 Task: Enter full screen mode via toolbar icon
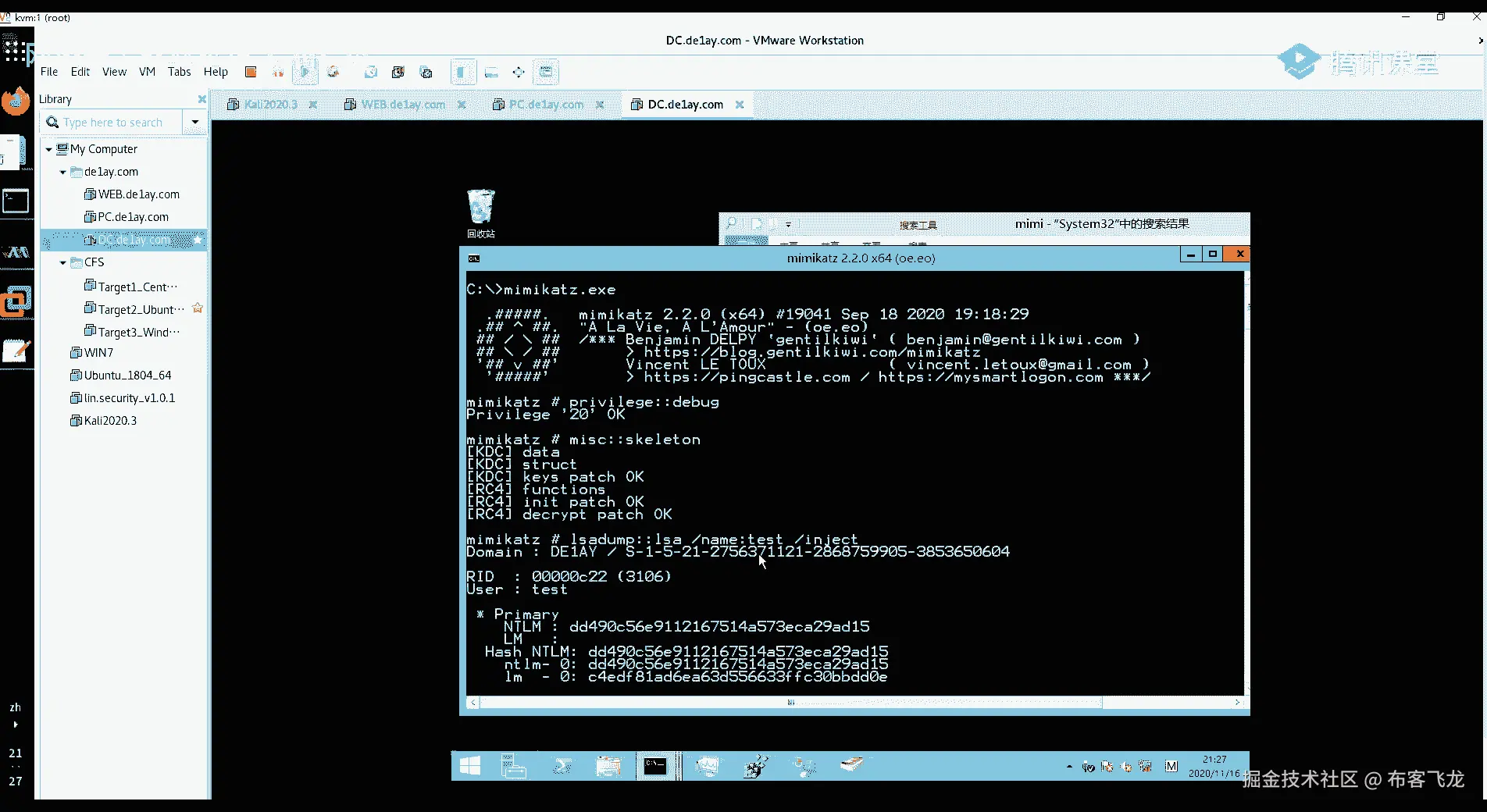[518, 72]
